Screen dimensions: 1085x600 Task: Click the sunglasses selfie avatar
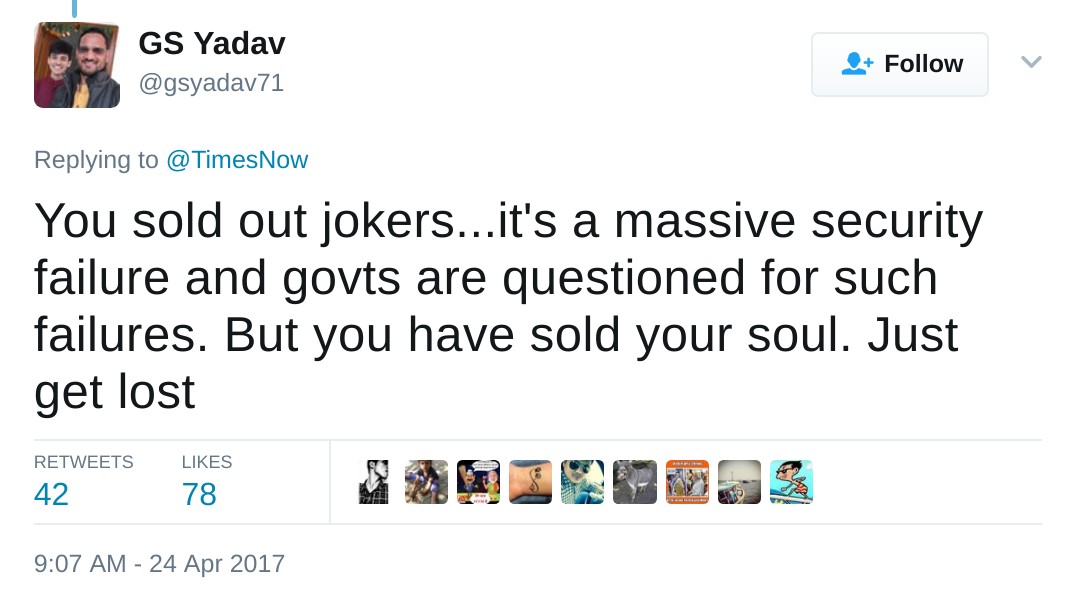click(x=582, y=482)
